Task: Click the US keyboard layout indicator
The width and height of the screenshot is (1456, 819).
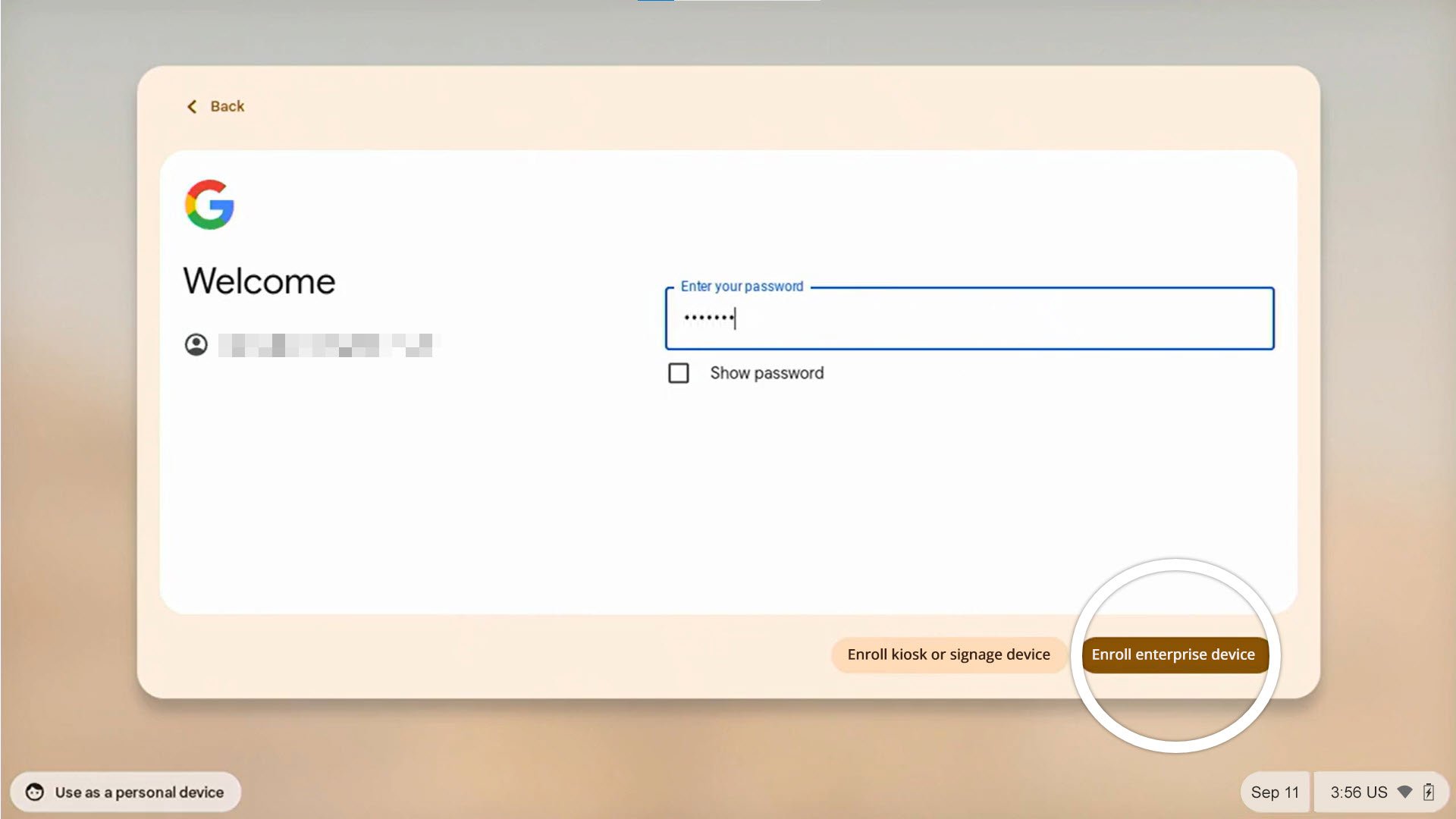Action: pos(1376,792)
